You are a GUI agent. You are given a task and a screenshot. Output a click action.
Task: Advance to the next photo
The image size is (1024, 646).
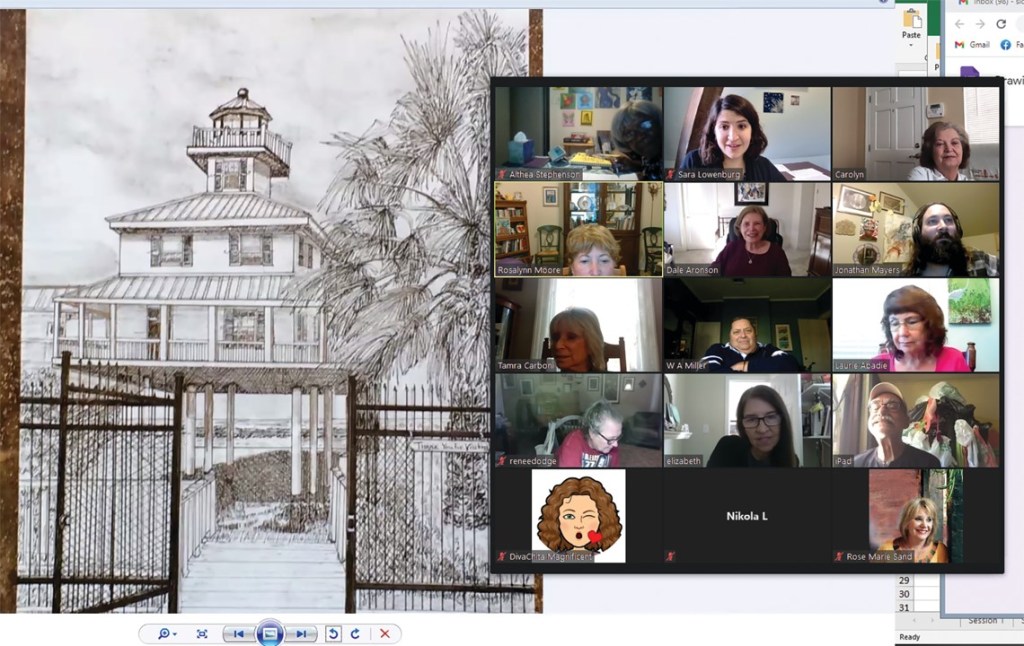(300, 634)
